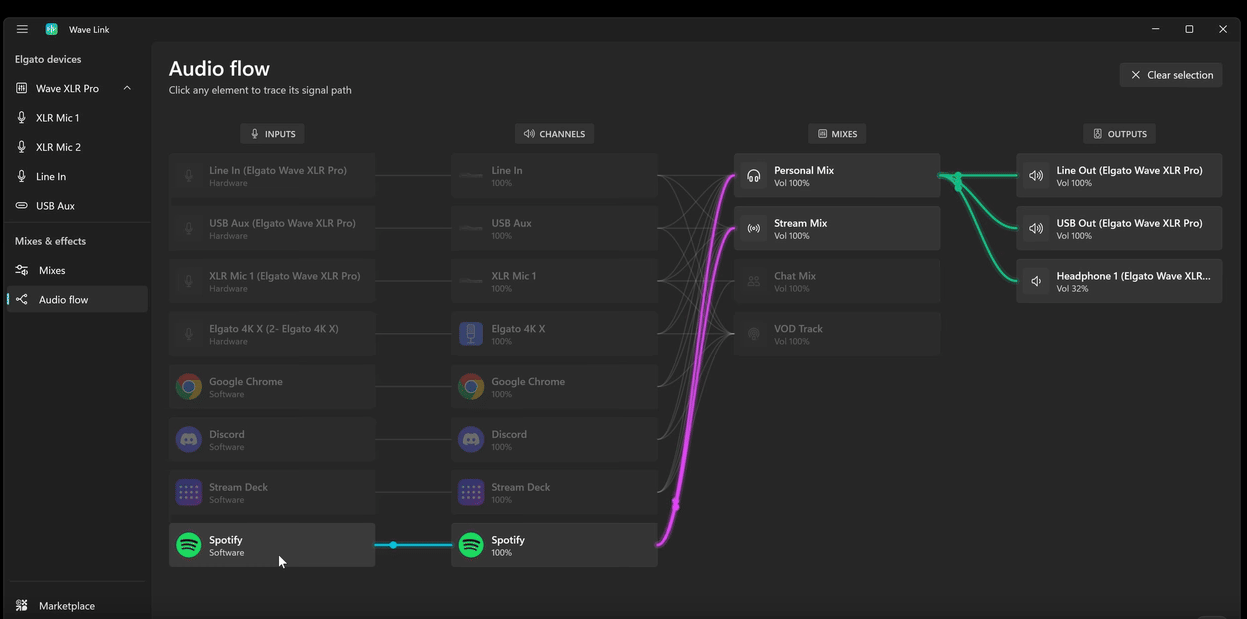Image resolution: width=1247 pixels, height=619 pixels.
Task: Click the INPUTS column header
Action: pyautogui.click(x=273, y=133)
